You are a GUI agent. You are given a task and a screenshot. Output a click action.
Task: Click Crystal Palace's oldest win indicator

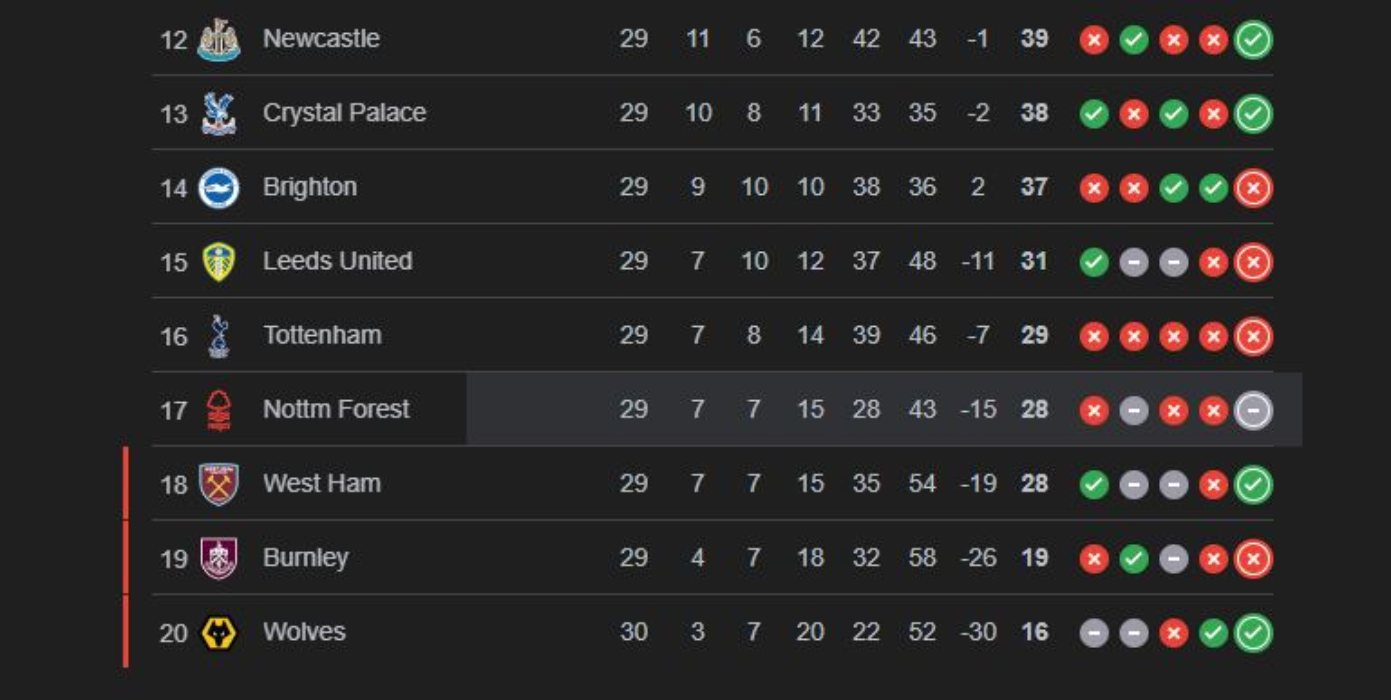pyautogui.click(x=1093, y=112)
